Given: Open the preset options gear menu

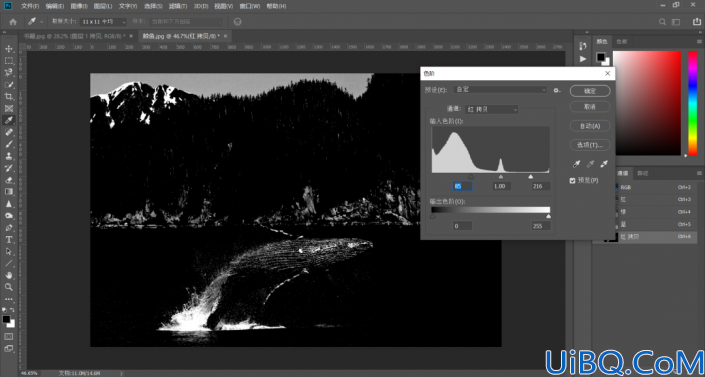Looking at the screenshot, I should 557,90.
